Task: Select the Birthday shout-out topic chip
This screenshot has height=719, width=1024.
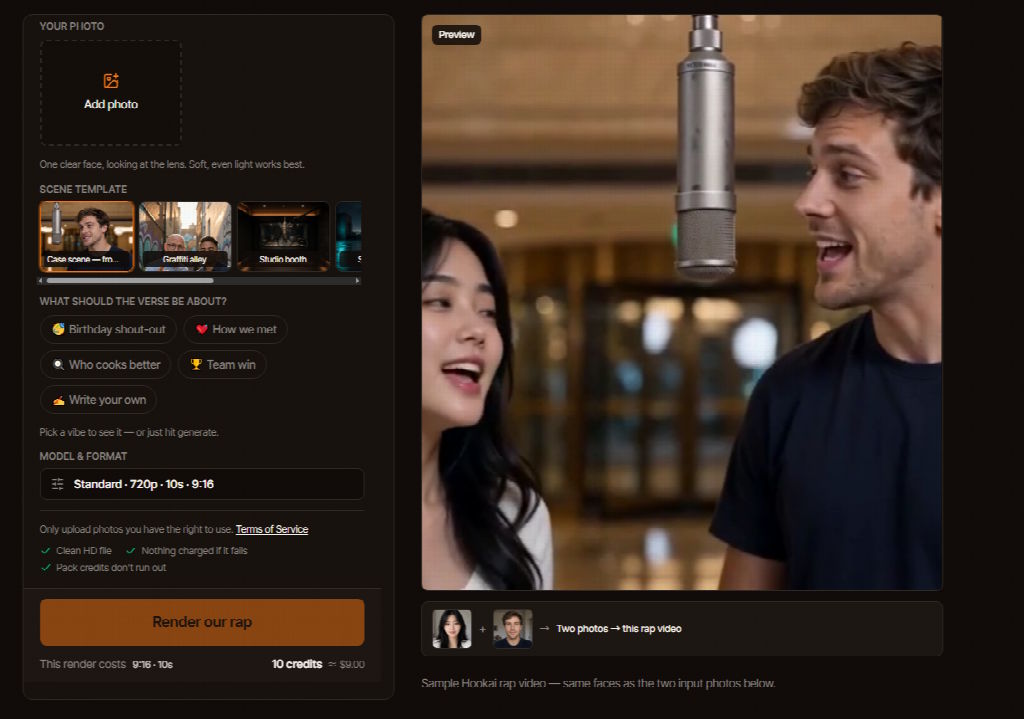Action: click(108, 329)
